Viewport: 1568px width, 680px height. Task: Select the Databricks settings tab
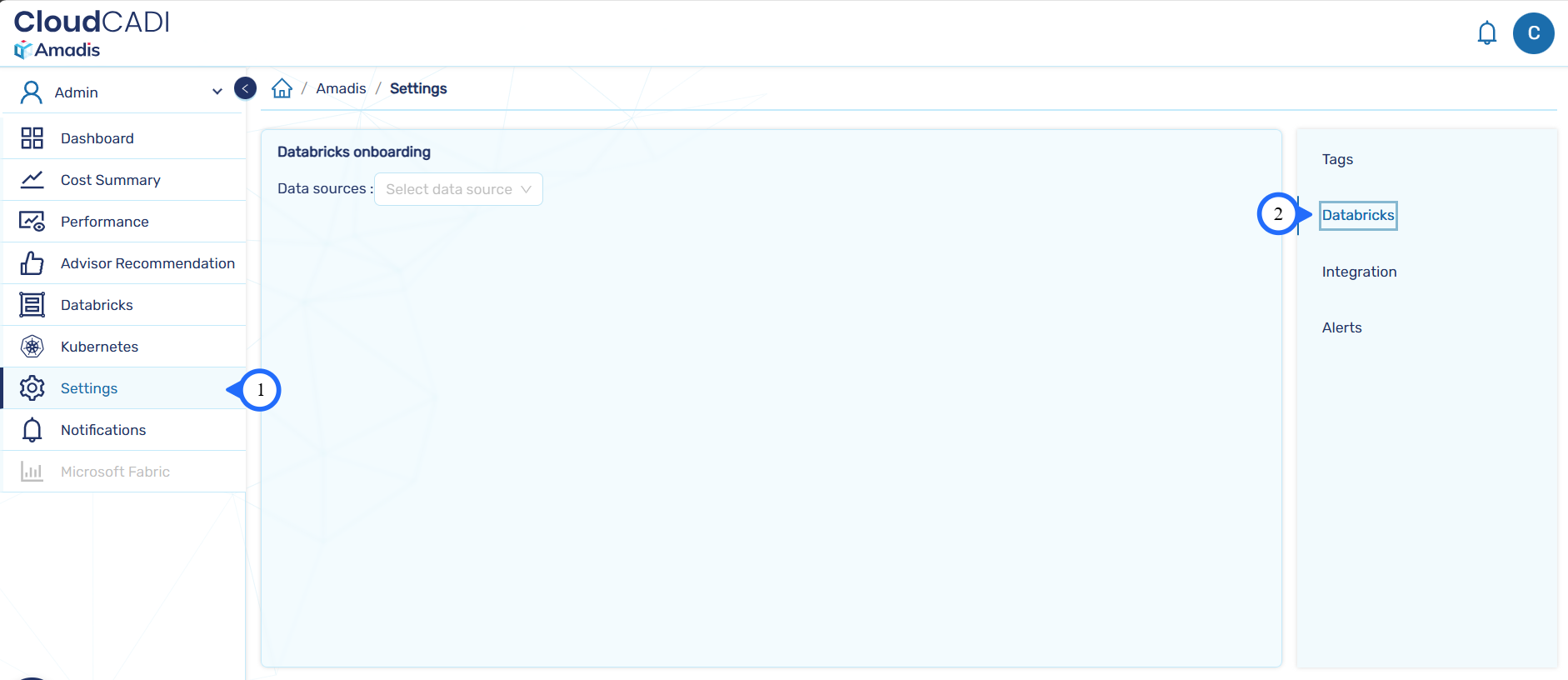1357,215
